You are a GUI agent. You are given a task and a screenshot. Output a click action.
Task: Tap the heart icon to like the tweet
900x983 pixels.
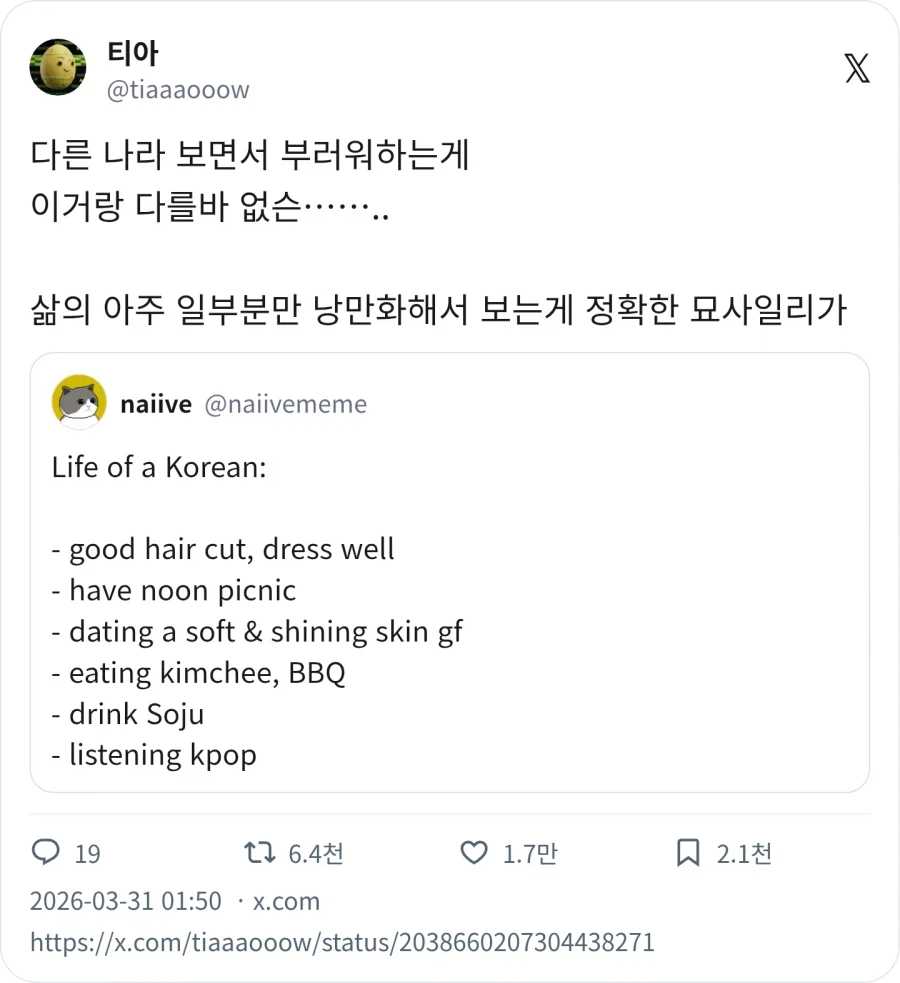pyautogui.click(x=471, y=853)
